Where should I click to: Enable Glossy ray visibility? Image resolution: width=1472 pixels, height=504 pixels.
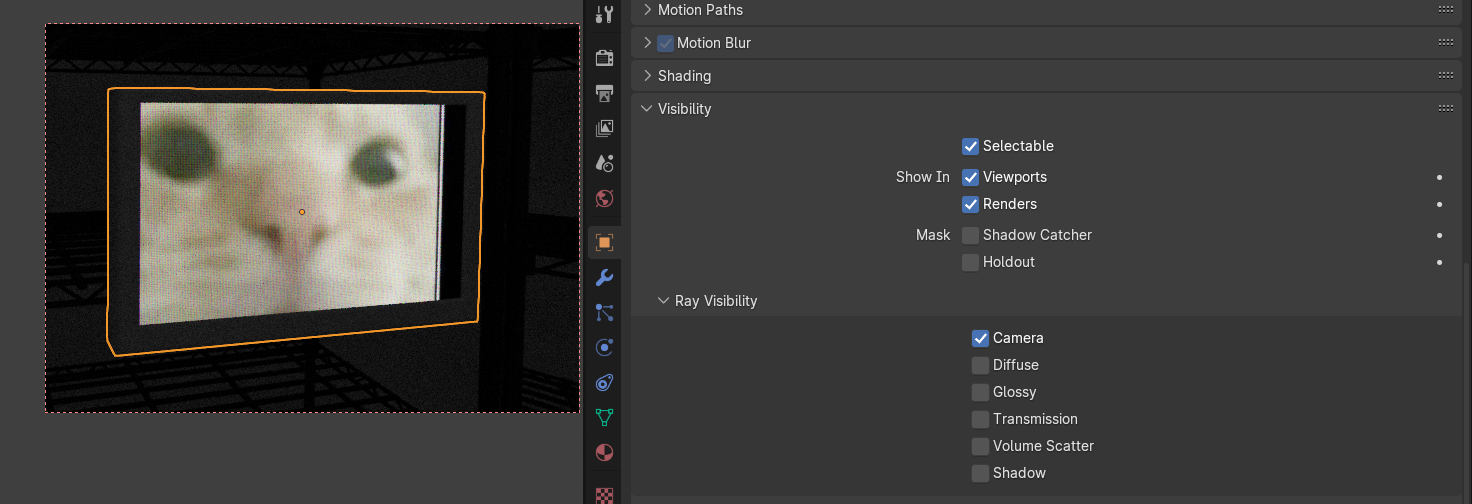click(980, 392)
